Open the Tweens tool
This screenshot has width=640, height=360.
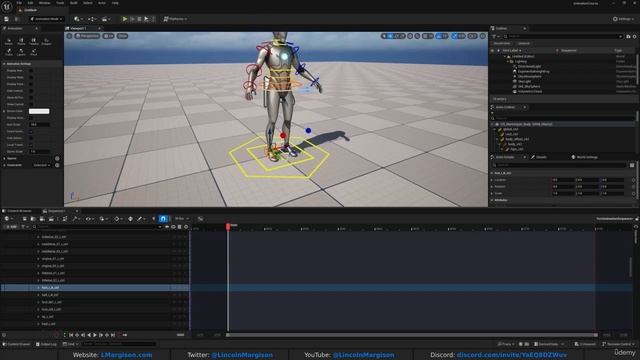[x=34, y=41]
